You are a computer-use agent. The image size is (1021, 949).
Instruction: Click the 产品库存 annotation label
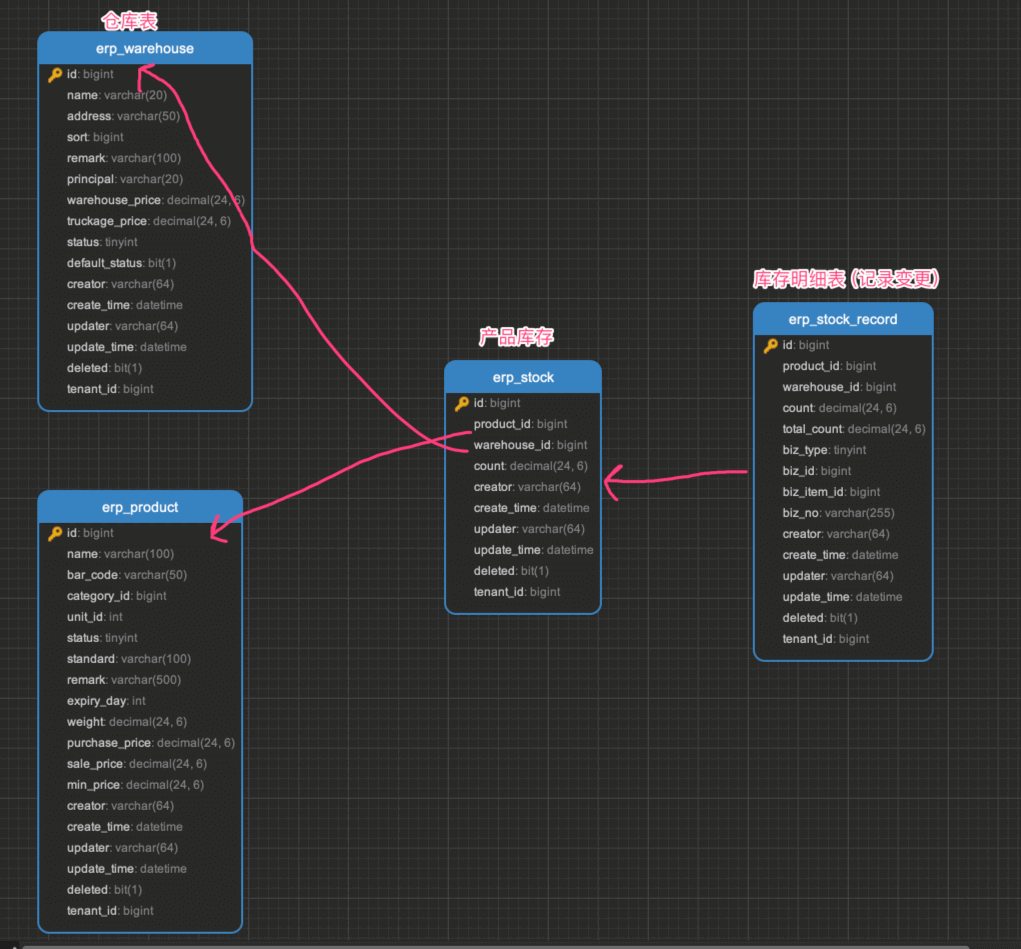(x=516, y=337)
